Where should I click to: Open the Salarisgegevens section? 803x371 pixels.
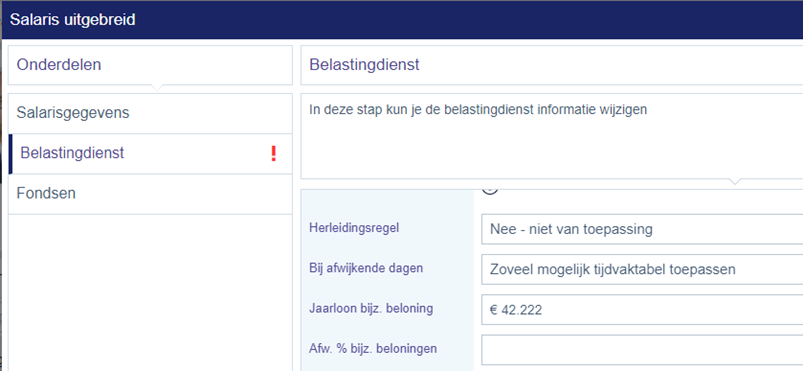tap(150, 113)
